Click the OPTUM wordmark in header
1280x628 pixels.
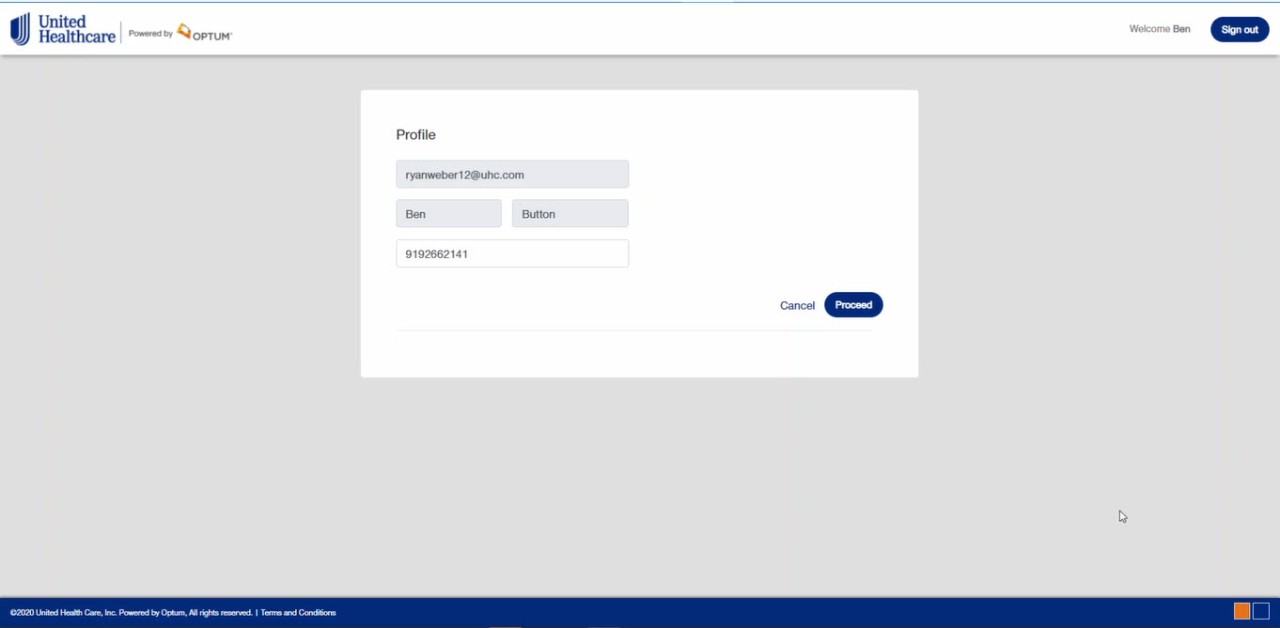(x=212, y=36)
